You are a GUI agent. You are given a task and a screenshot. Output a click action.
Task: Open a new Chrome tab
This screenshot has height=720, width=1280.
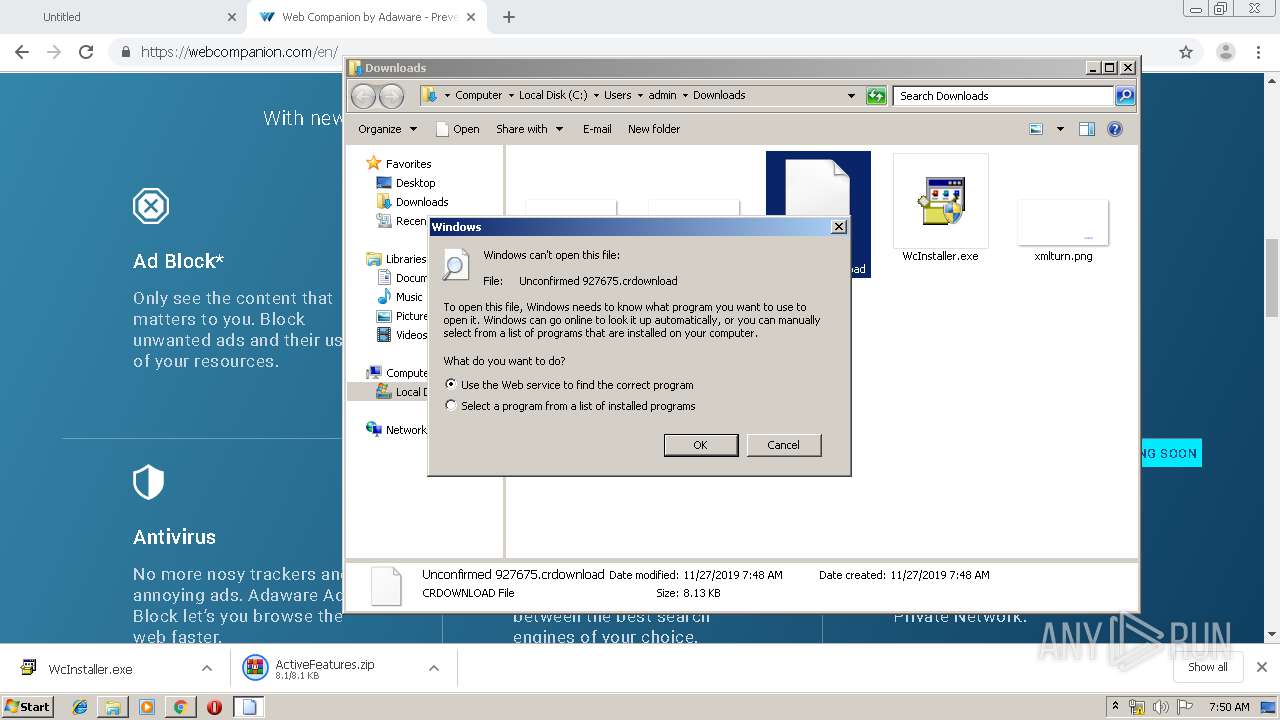(x=509, y=17)
